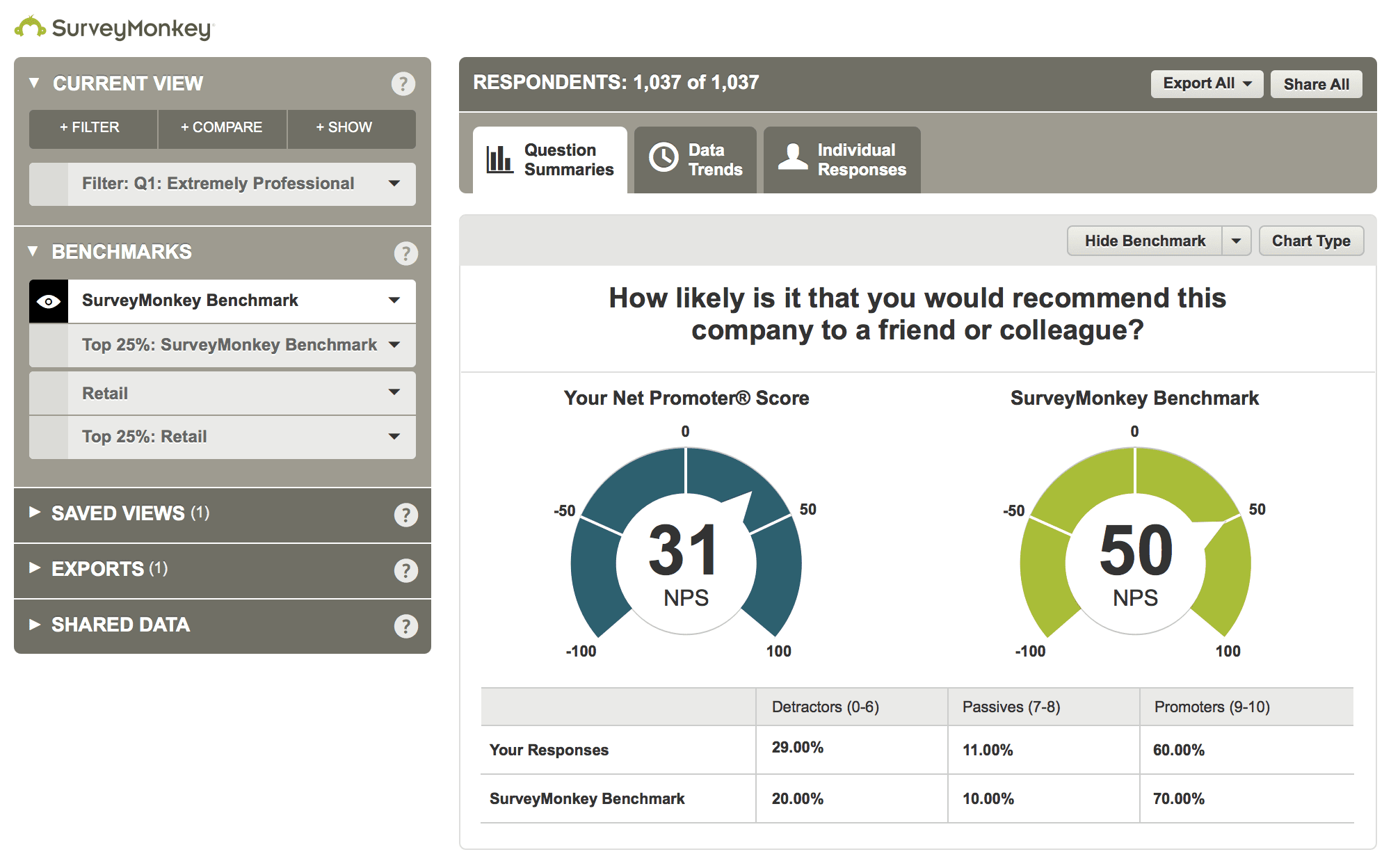The height and width of the screenshot is (868, 1391).
Task: Open help for Benchmarks section
Action: coord(405,253)
